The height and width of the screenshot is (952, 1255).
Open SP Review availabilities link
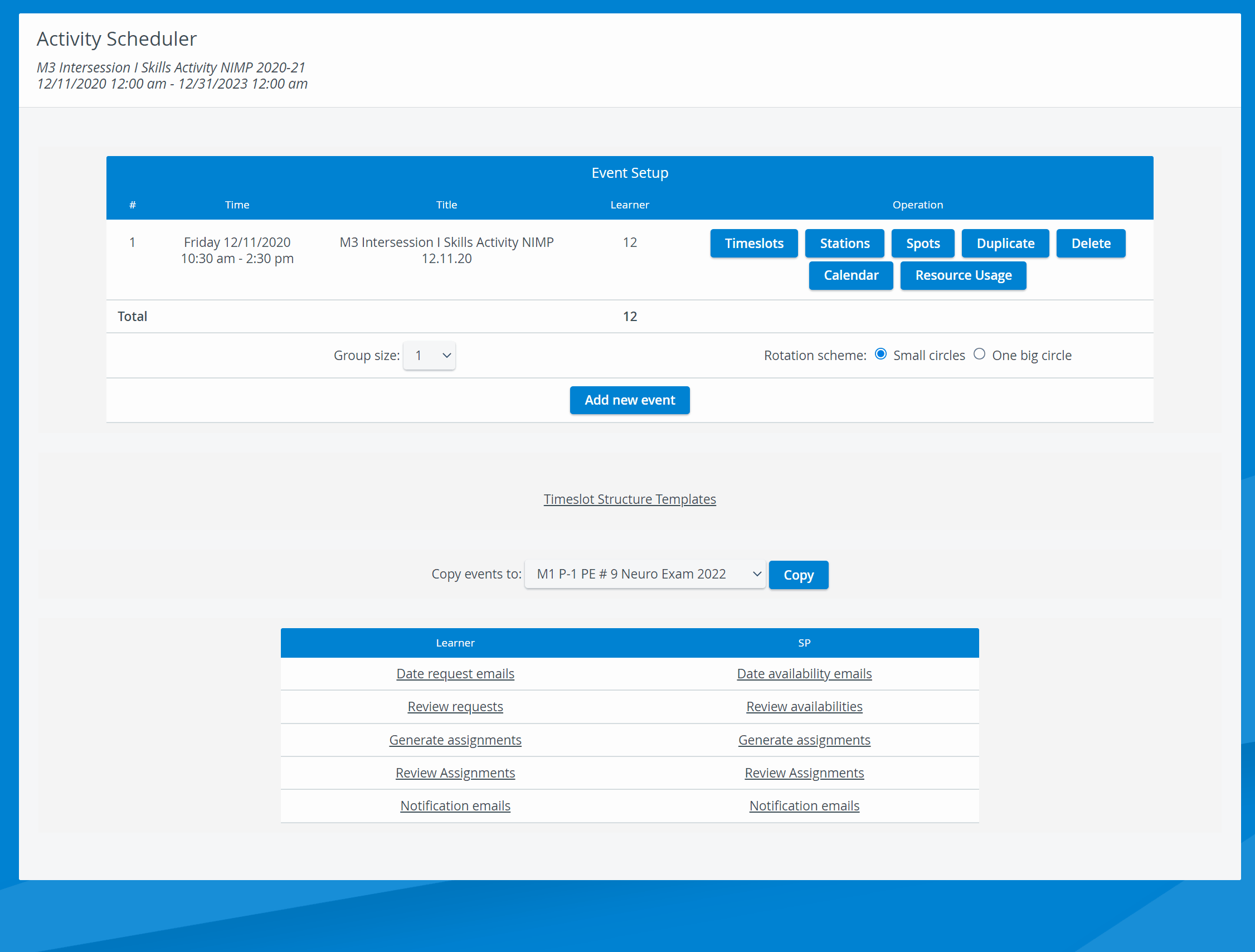pyautogui.click(x=804, y=706)
